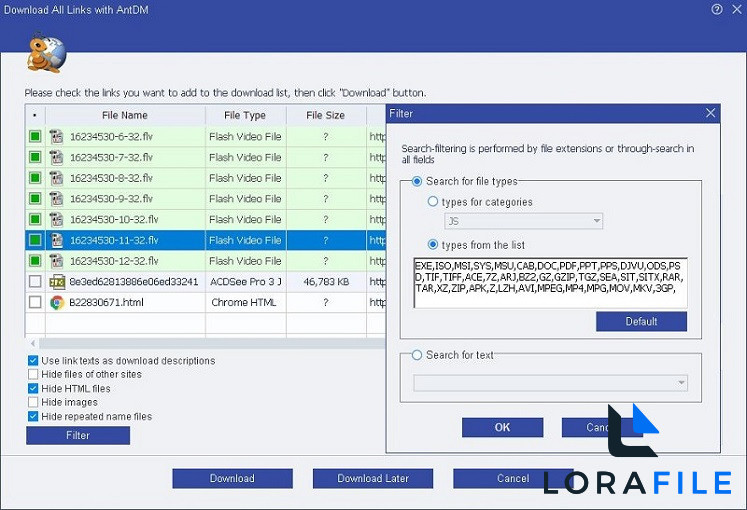Click OK in the Filter dialog
The width and height of the screenshot is (747, 510).
[x=502, y=427]
